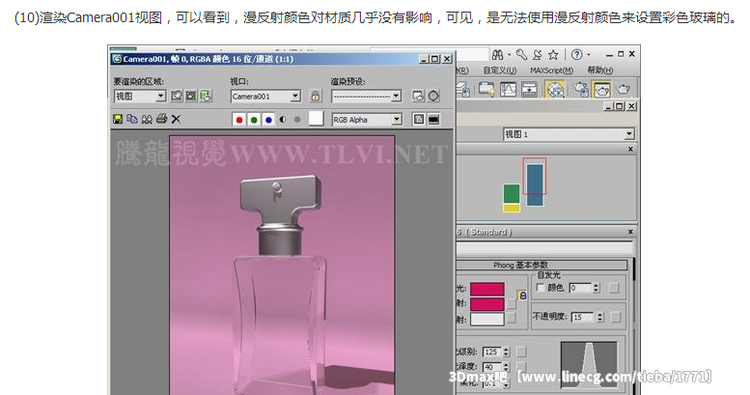Toggle the red channel display
Screen dimensions: 750x395
pos(239,120)
